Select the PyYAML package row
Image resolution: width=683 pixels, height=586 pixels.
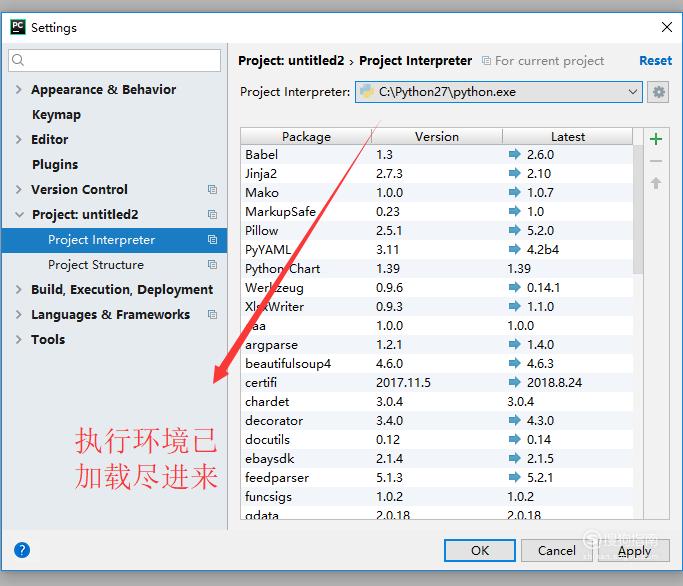(x=437, y=249)
